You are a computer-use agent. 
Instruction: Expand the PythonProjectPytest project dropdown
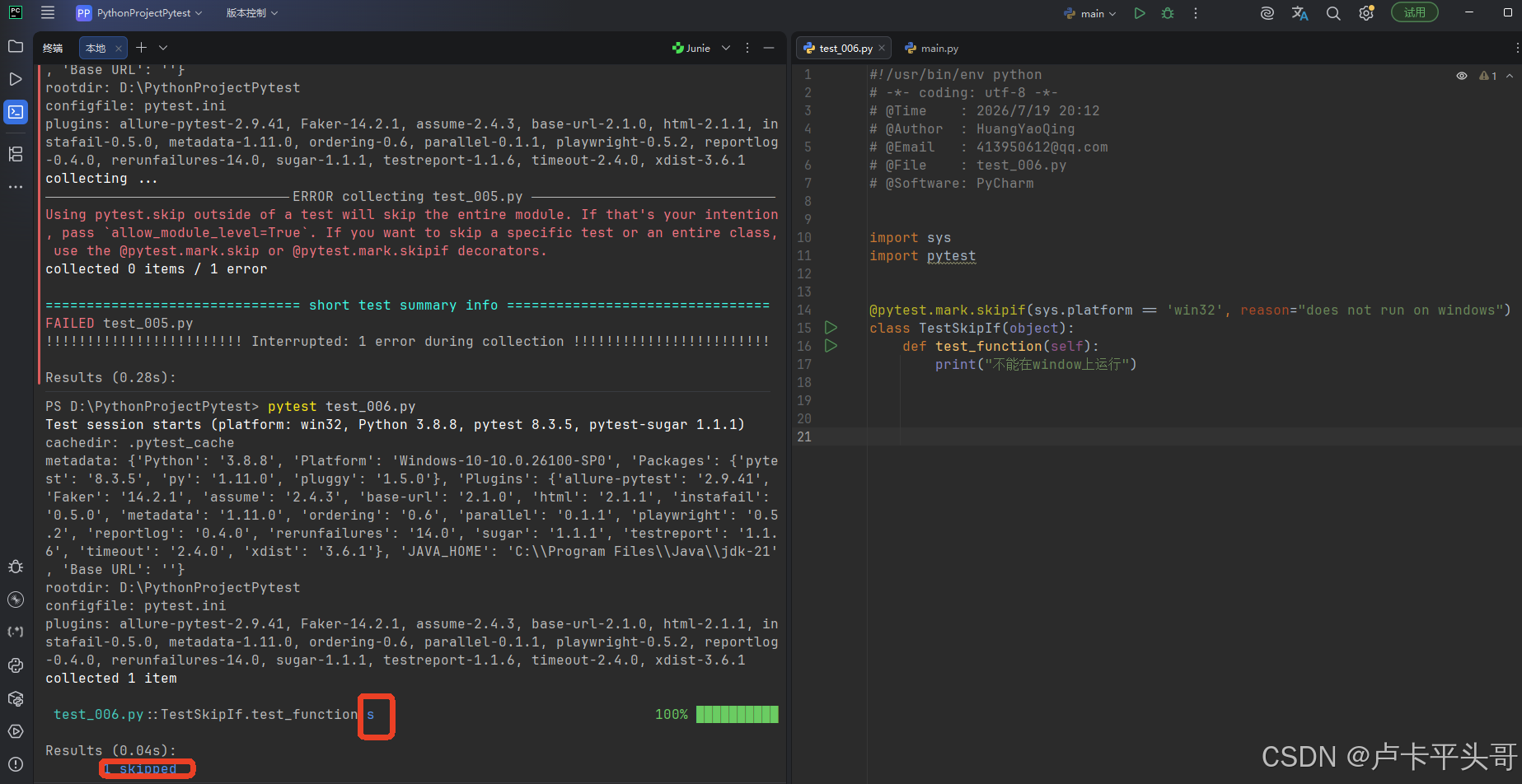pyautogui.click(x=139, y=13)
